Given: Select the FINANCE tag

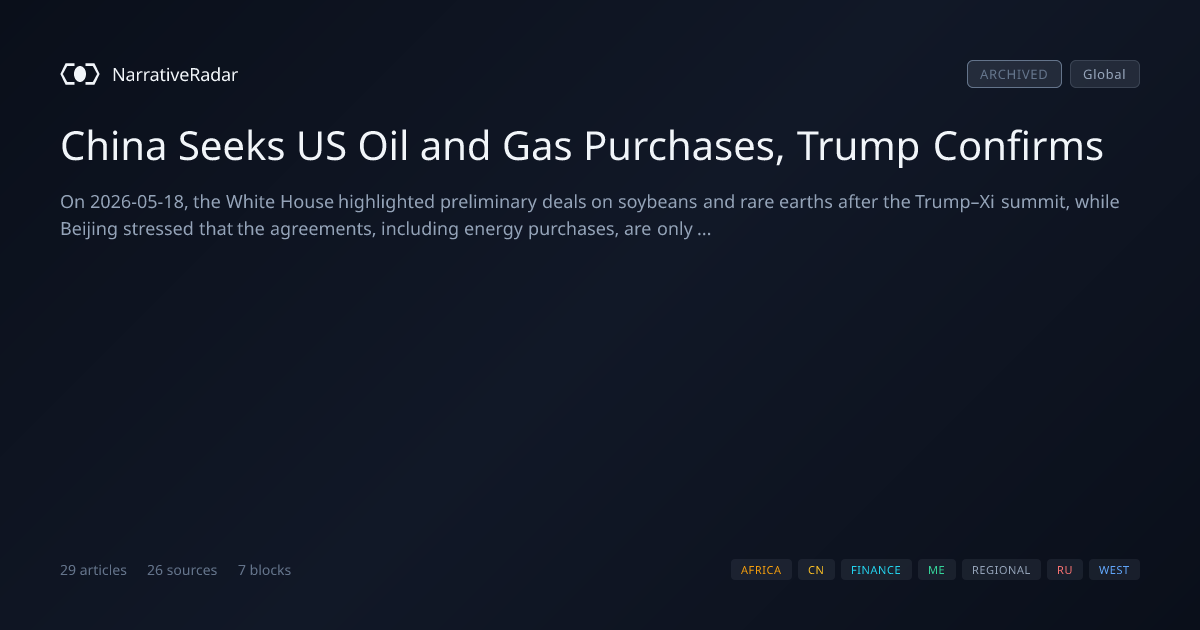Looking at the screenshot, I should (876, 570).
